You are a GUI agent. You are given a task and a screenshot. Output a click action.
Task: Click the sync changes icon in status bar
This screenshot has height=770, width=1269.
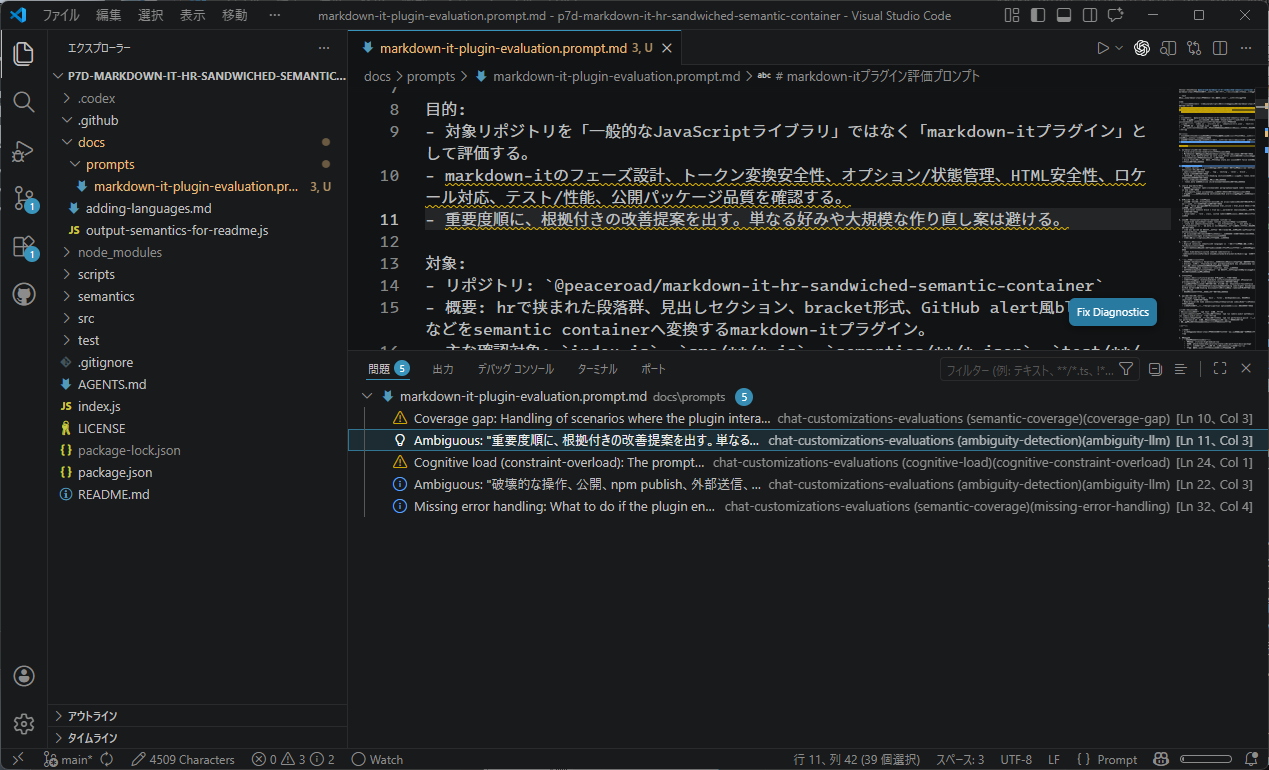tap(107, 760)
